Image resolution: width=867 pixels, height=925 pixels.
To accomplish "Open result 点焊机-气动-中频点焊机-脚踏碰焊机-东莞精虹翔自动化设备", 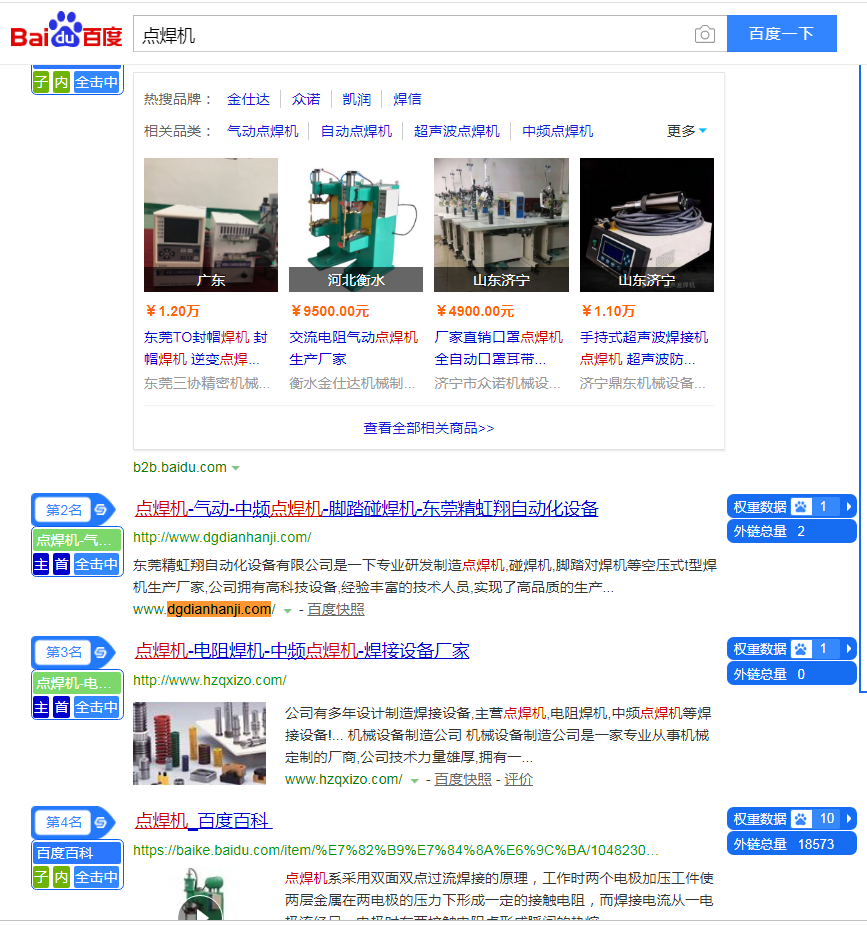I will tap(366, 509).
